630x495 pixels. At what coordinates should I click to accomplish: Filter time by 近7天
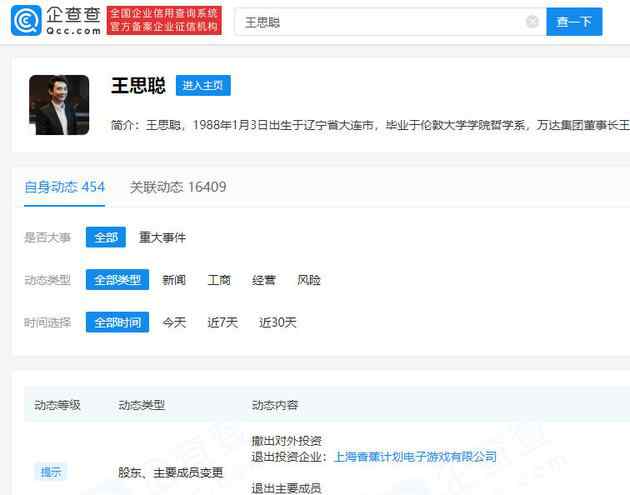click(223, 322)
